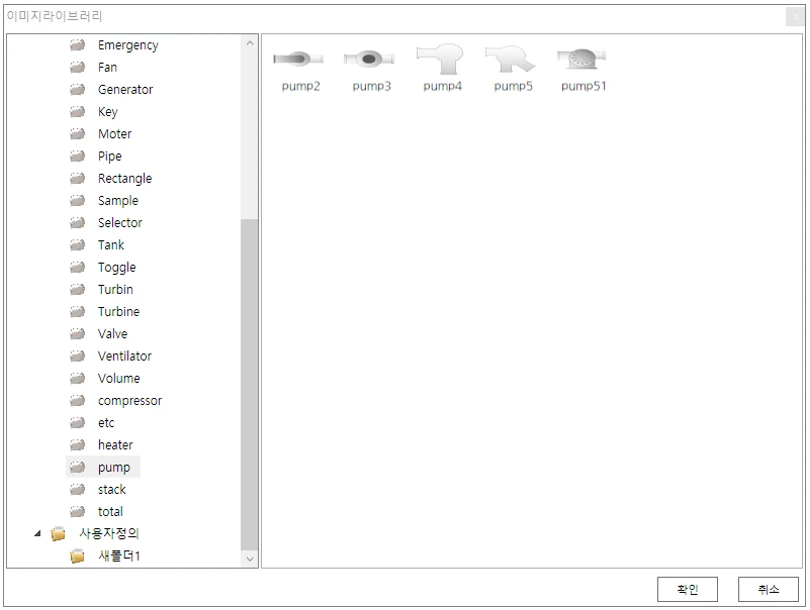The width and height of the screenshot is (810, 610).
Task: Close the 이미지라이브러리 dialog window
Action: [x=795, y=17]
